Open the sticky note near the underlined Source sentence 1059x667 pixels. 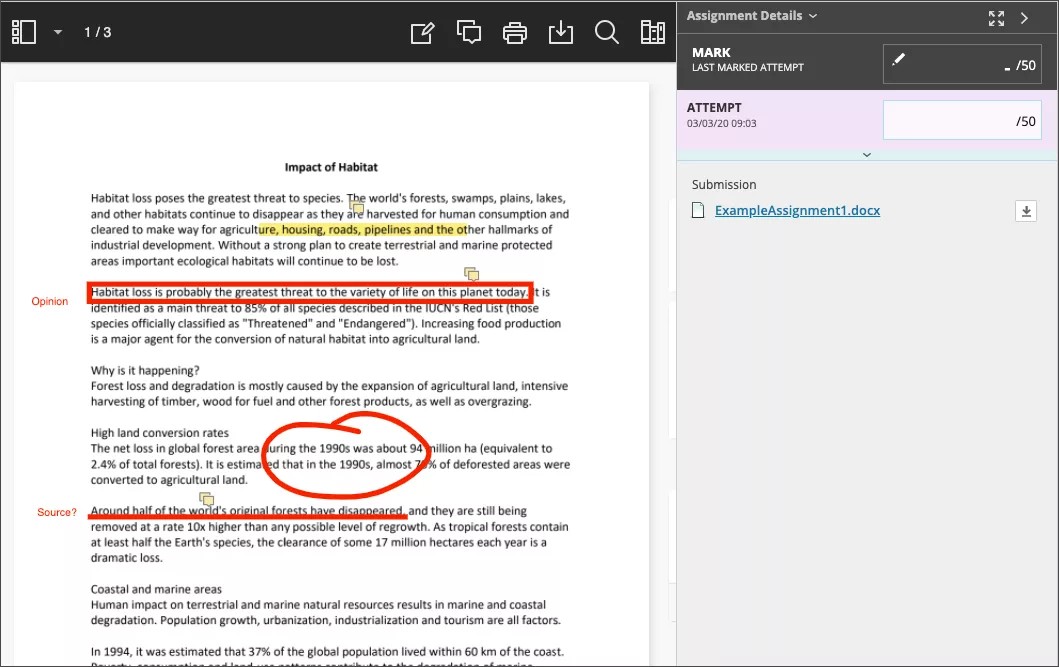coord(206,498)
